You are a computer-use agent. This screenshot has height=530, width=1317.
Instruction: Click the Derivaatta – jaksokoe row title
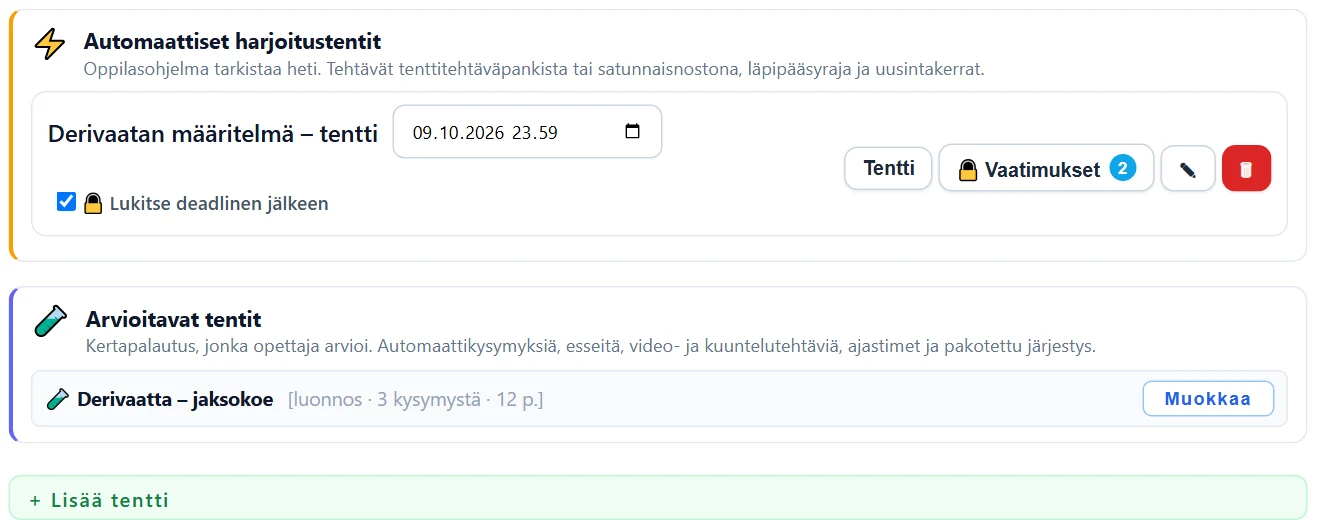point(175,400)
